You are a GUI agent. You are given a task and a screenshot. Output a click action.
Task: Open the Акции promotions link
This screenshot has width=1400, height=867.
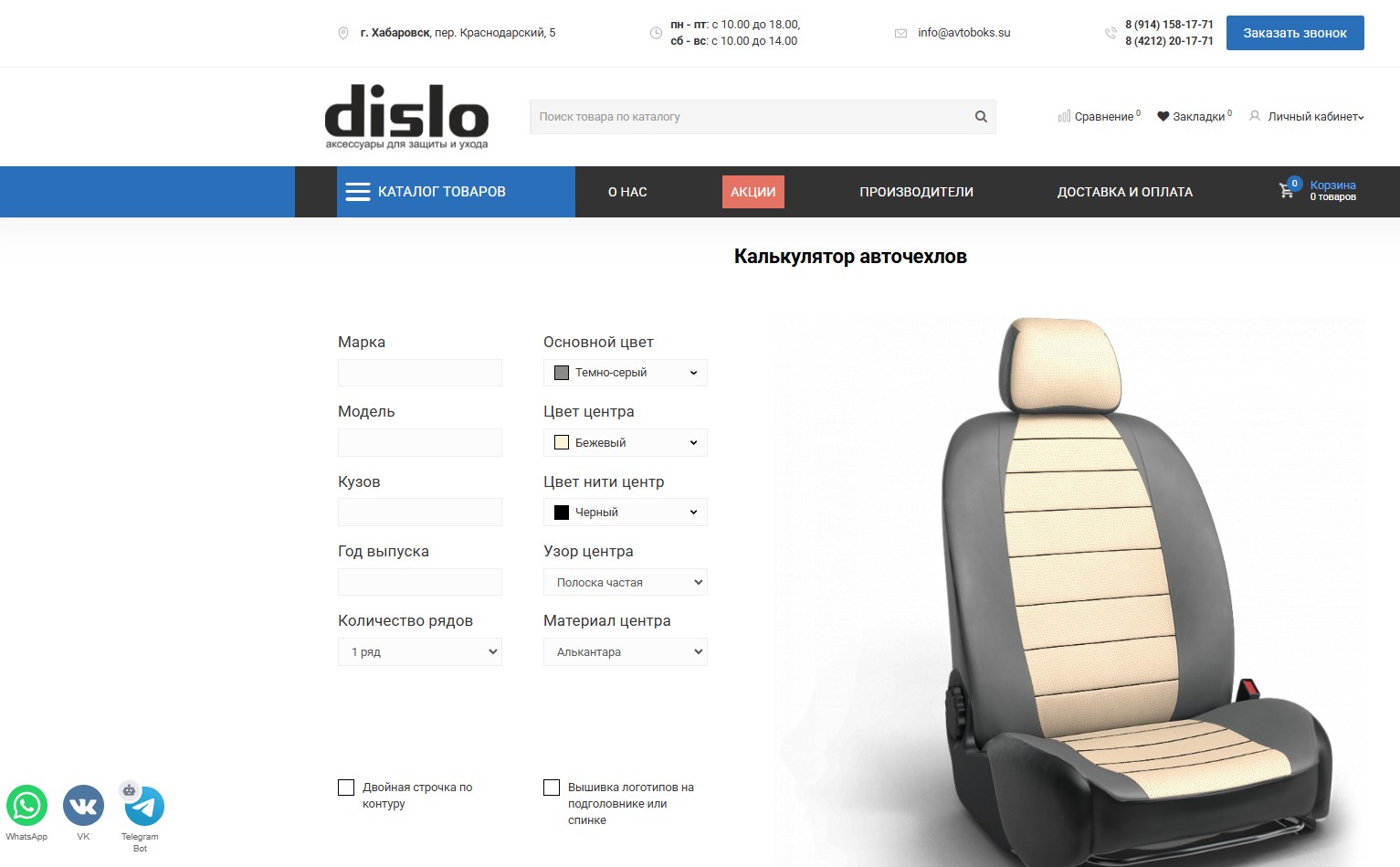753,192
